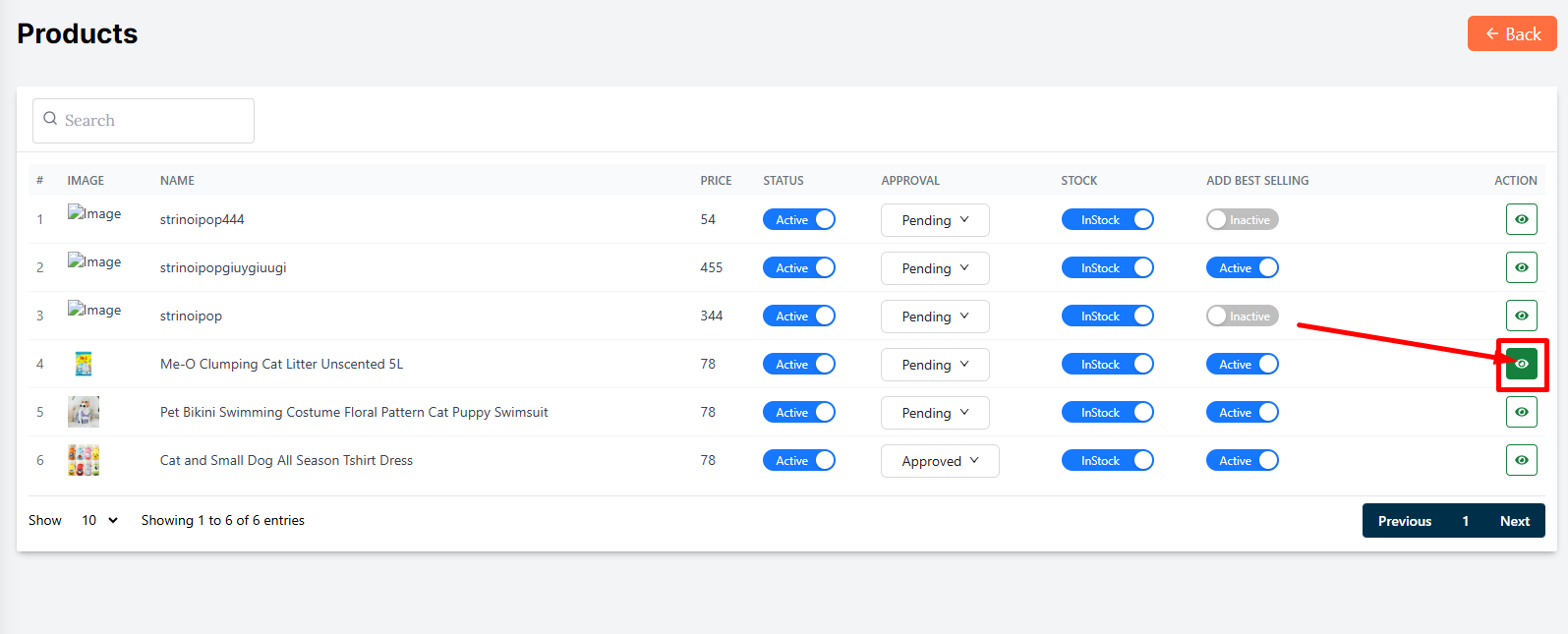
Task: Enable best selling for strinoipop444
Action: coord(1242,219)
